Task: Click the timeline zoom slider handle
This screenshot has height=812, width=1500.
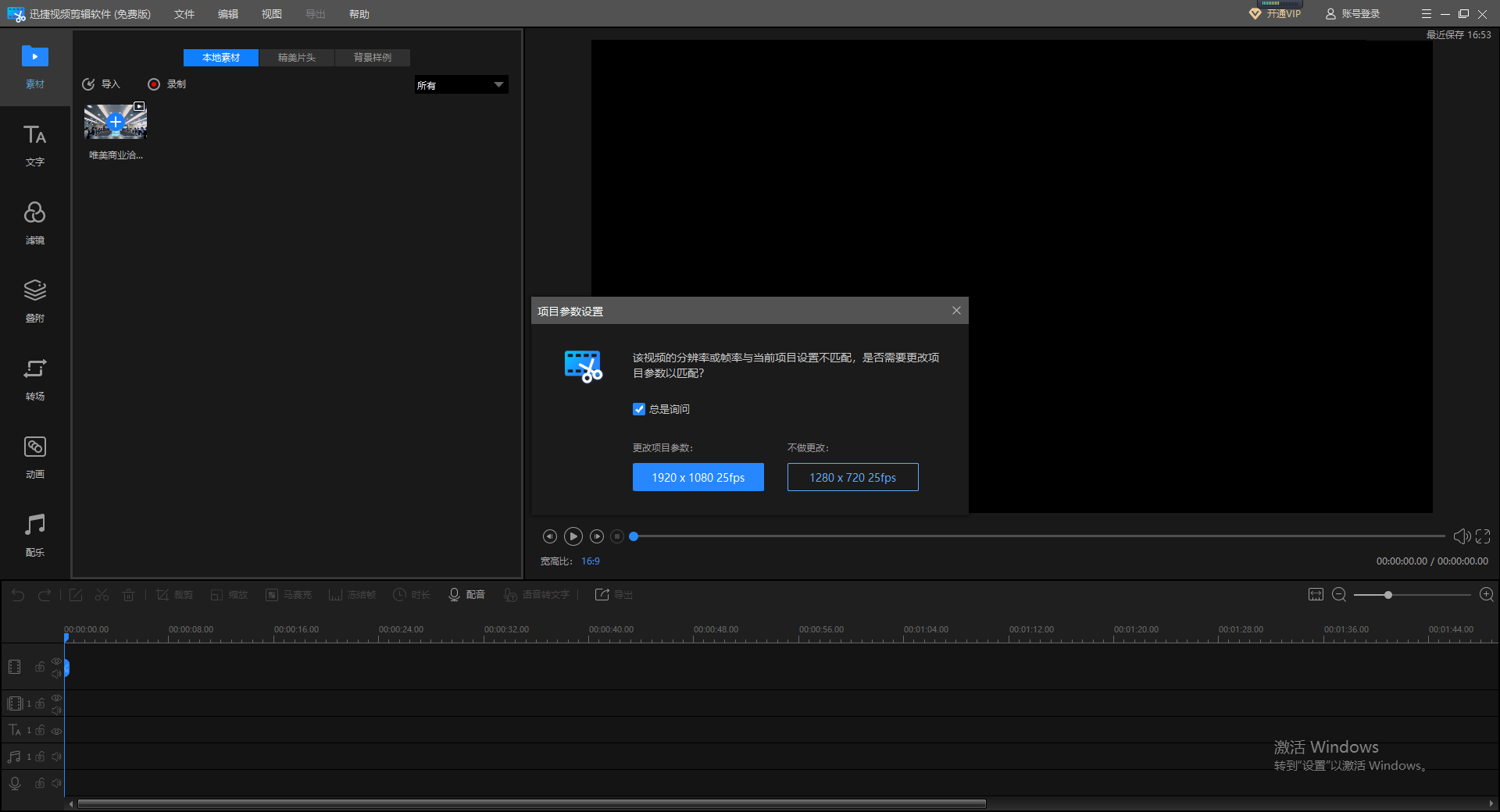Action: click(x=1388, y=595)
